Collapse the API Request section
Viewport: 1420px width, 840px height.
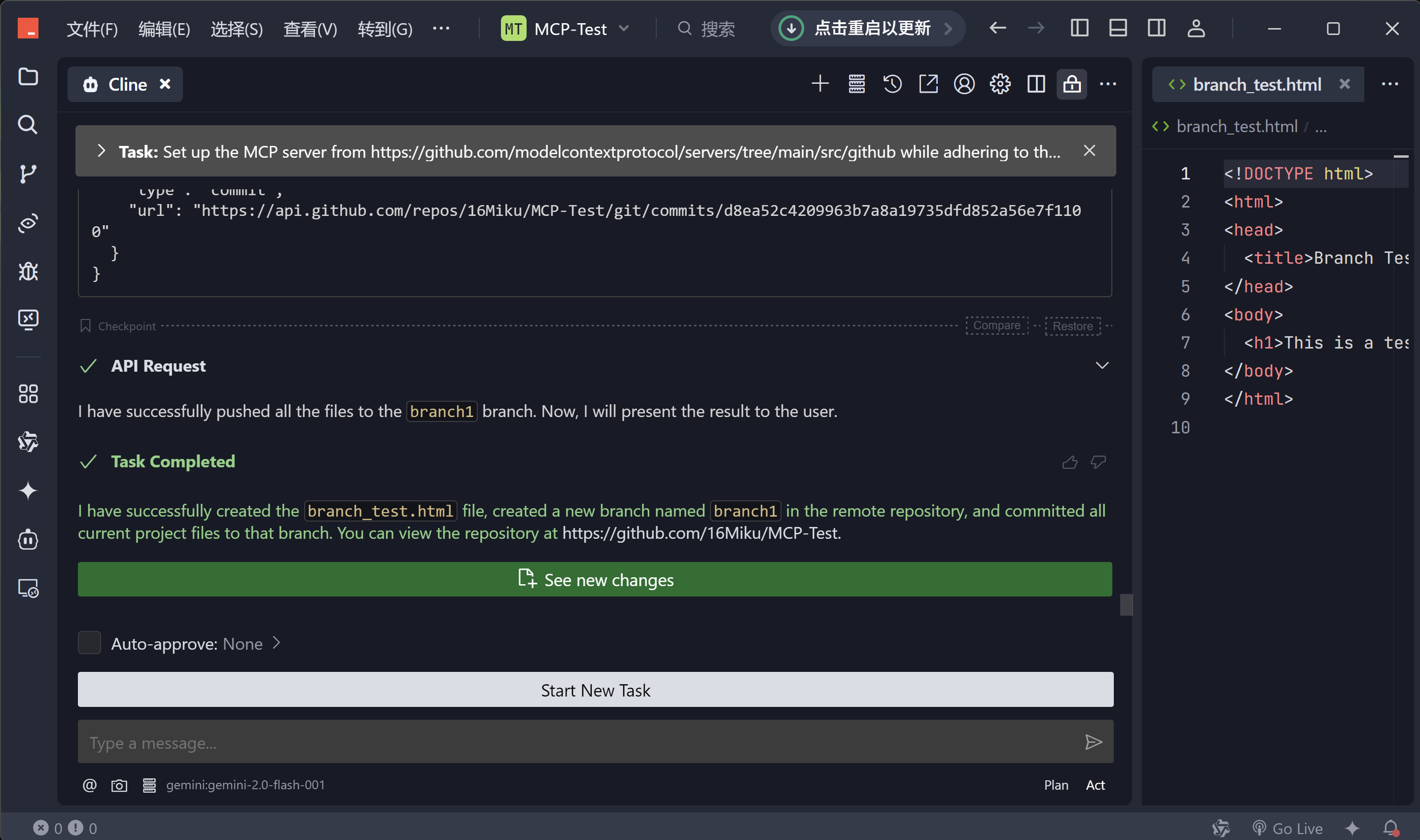tap(1102, 366)
